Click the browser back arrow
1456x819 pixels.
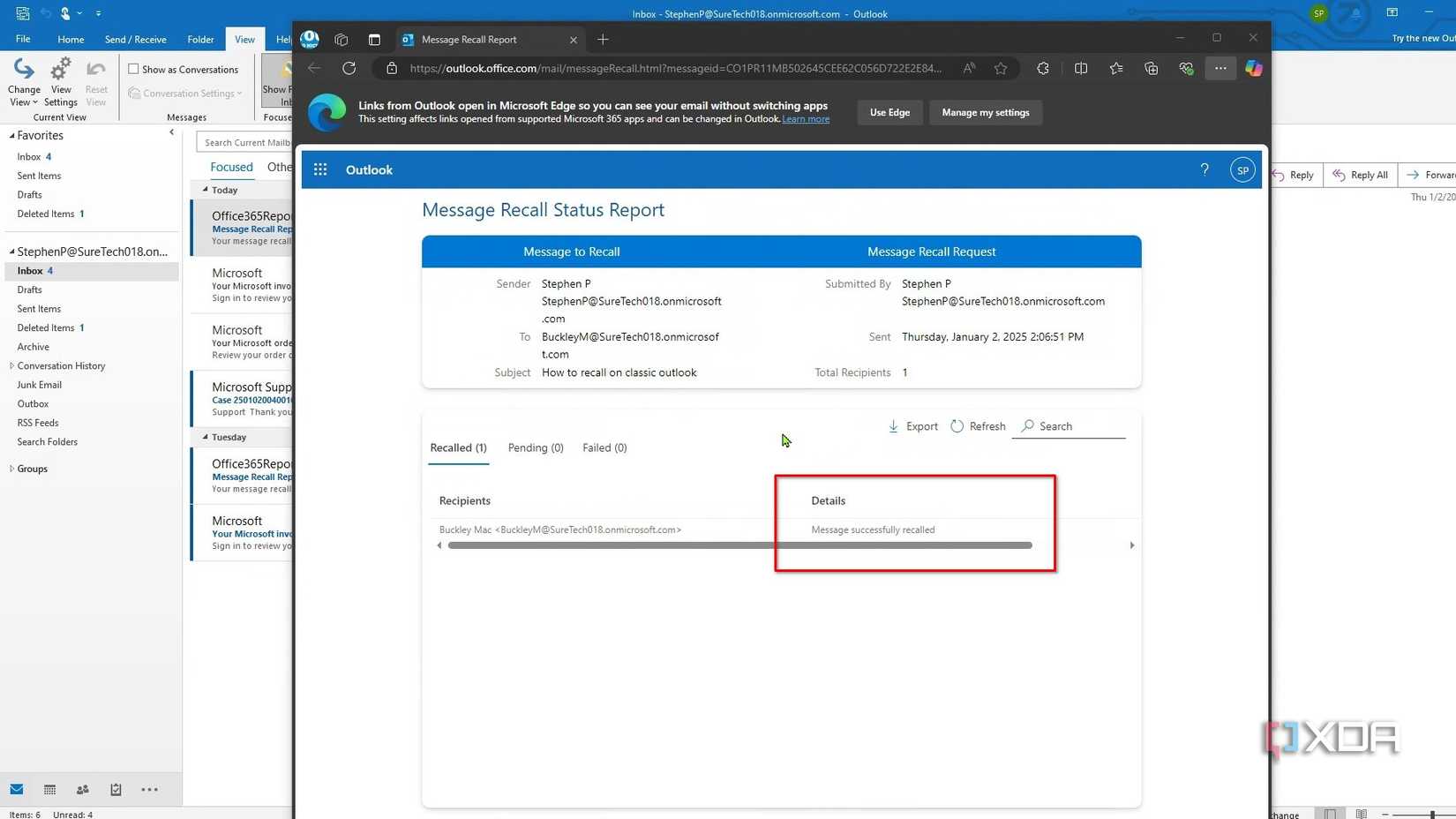coord(314,68)
